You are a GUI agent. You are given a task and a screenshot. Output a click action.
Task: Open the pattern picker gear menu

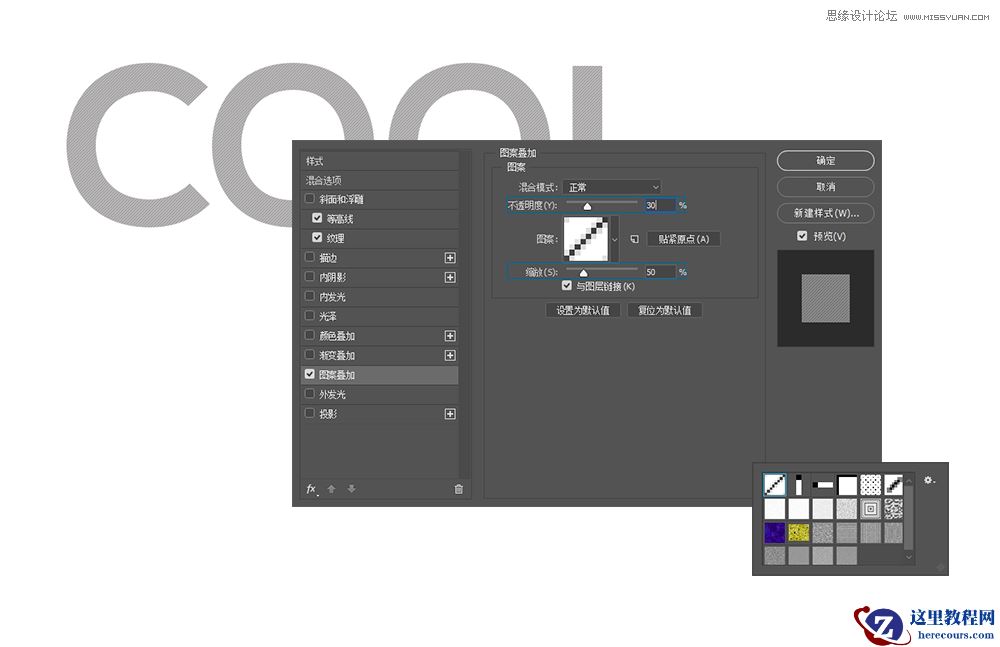tap(930, 480)
